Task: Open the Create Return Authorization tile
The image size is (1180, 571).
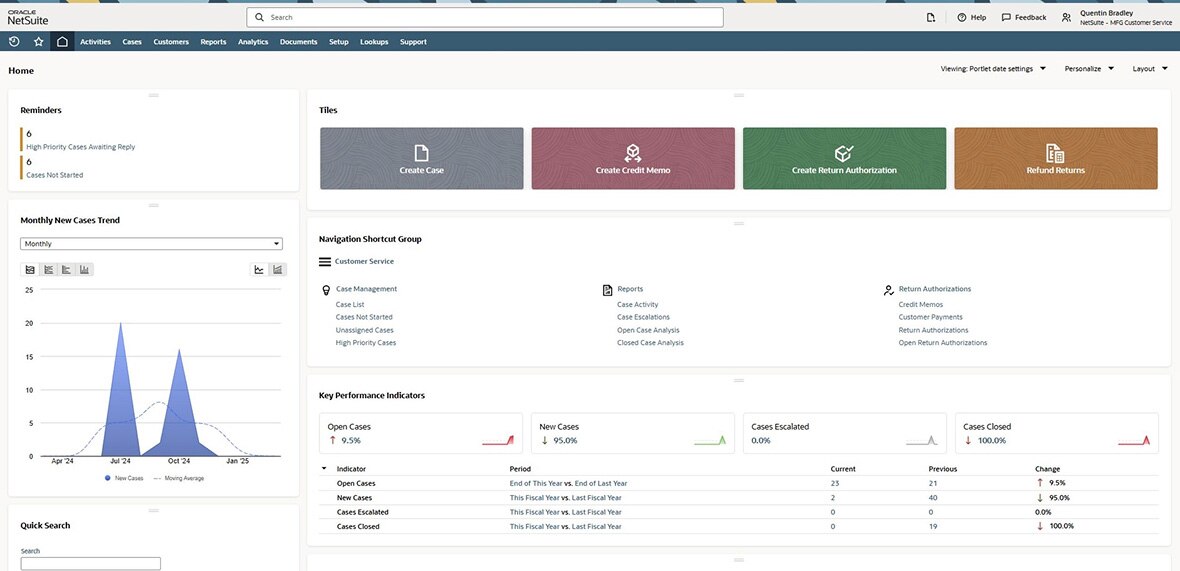Action: click(x=844, y=158)
